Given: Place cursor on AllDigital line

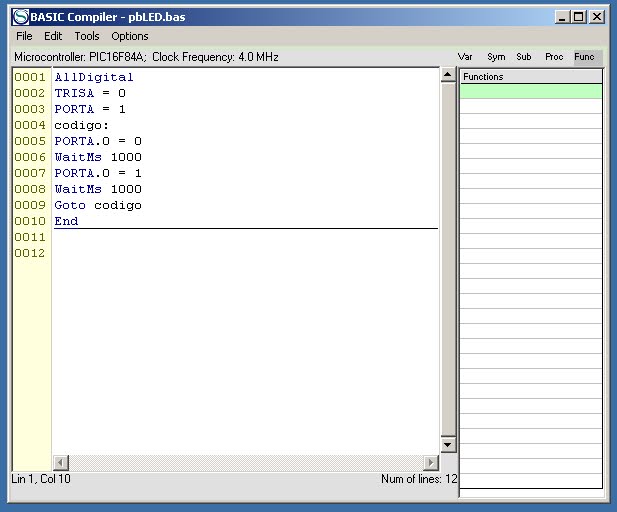Looking at the screenshot, I should coord(94,77).
